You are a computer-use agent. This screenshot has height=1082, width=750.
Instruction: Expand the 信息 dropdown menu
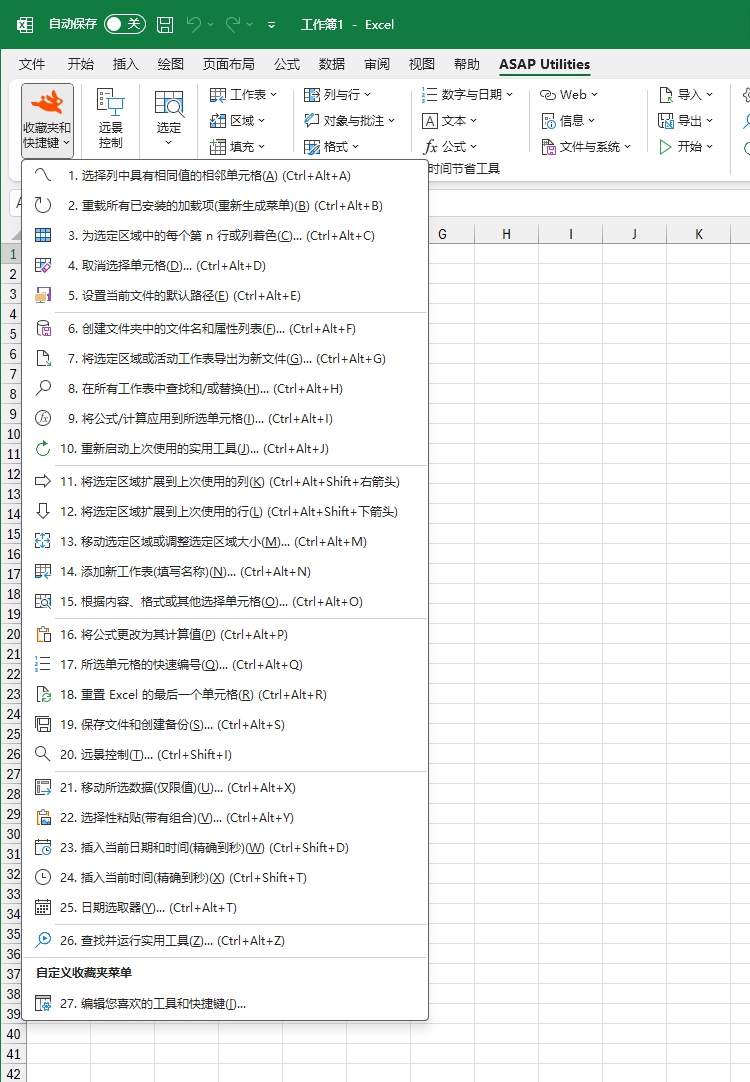568,121
